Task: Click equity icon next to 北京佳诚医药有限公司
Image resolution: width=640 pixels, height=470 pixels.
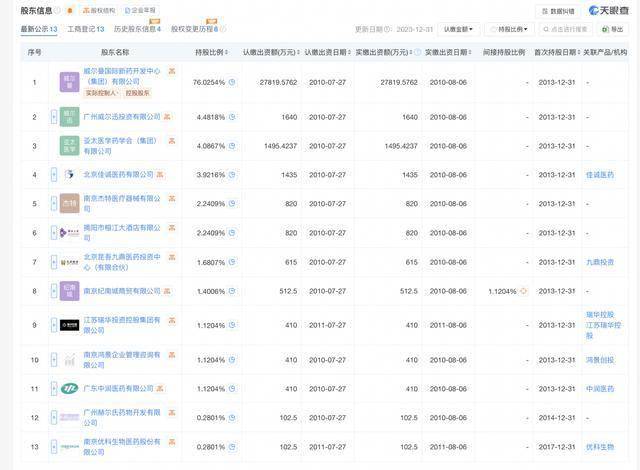Action: 161,175
